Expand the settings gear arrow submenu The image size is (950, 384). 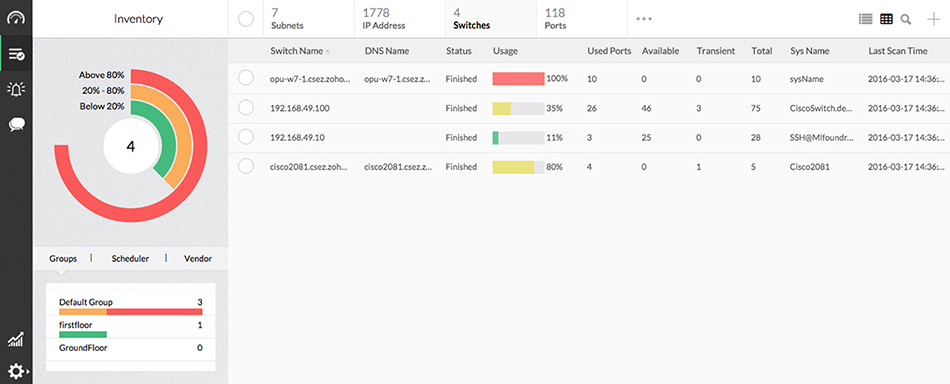[28, 371]
